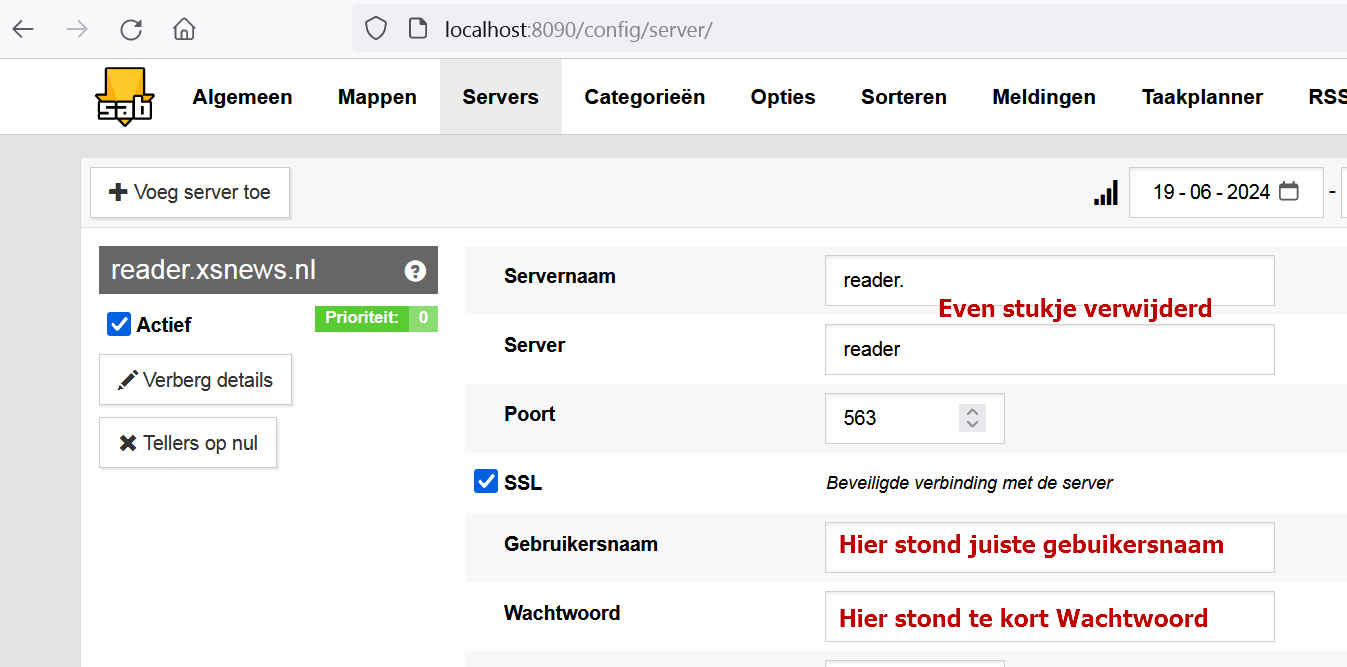Open the Taakplanner tab
Screen dimensions: 1347x667
[x=1202, y=97]
